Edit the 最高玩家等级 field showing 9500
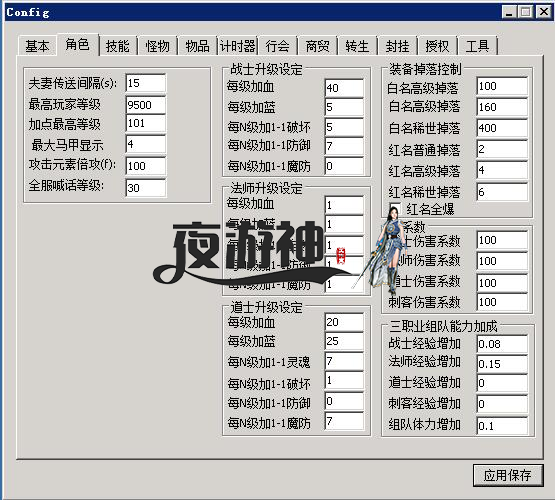The image size is (555, 500). (145, 105)
